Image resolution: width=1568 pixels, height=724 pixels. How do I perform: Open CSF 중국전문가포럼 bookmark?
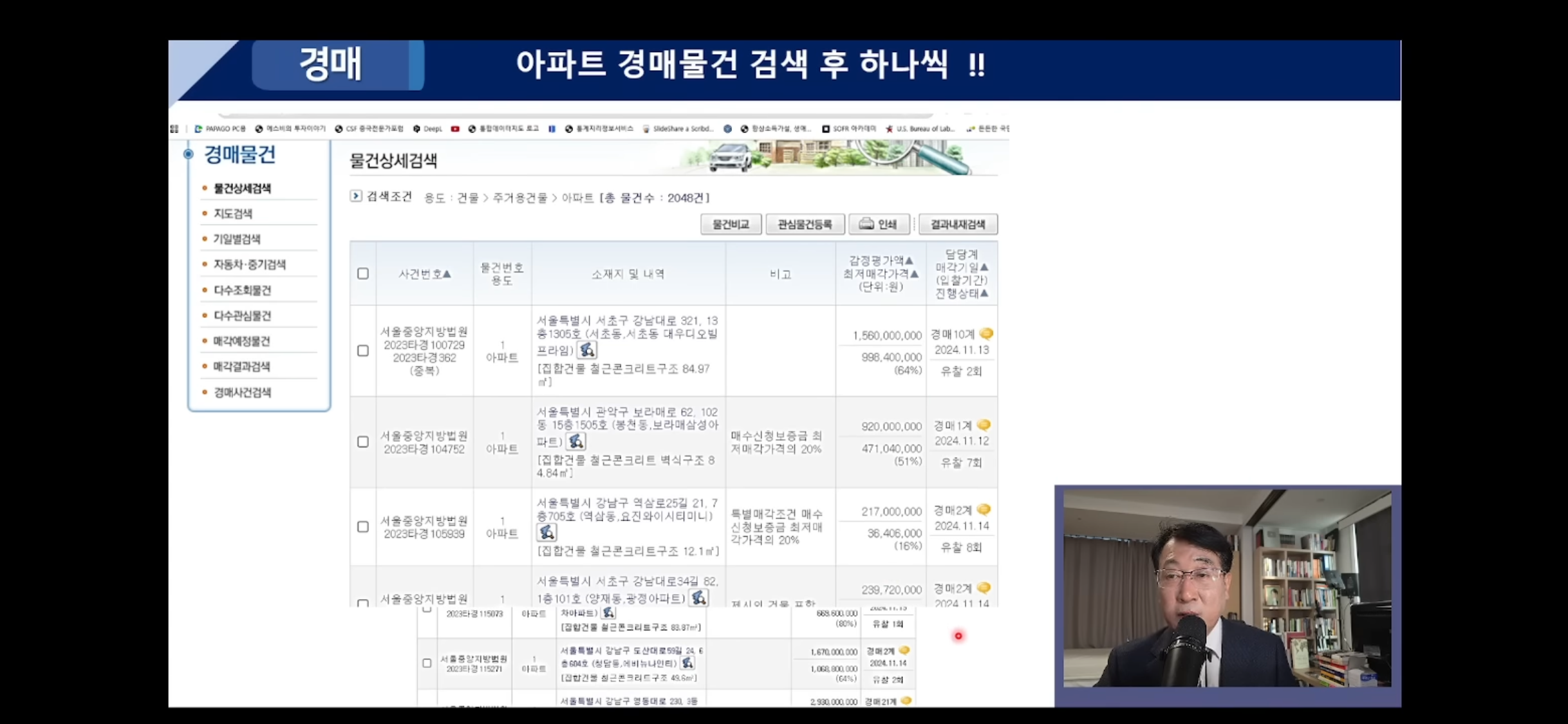(x=369, y=129)
